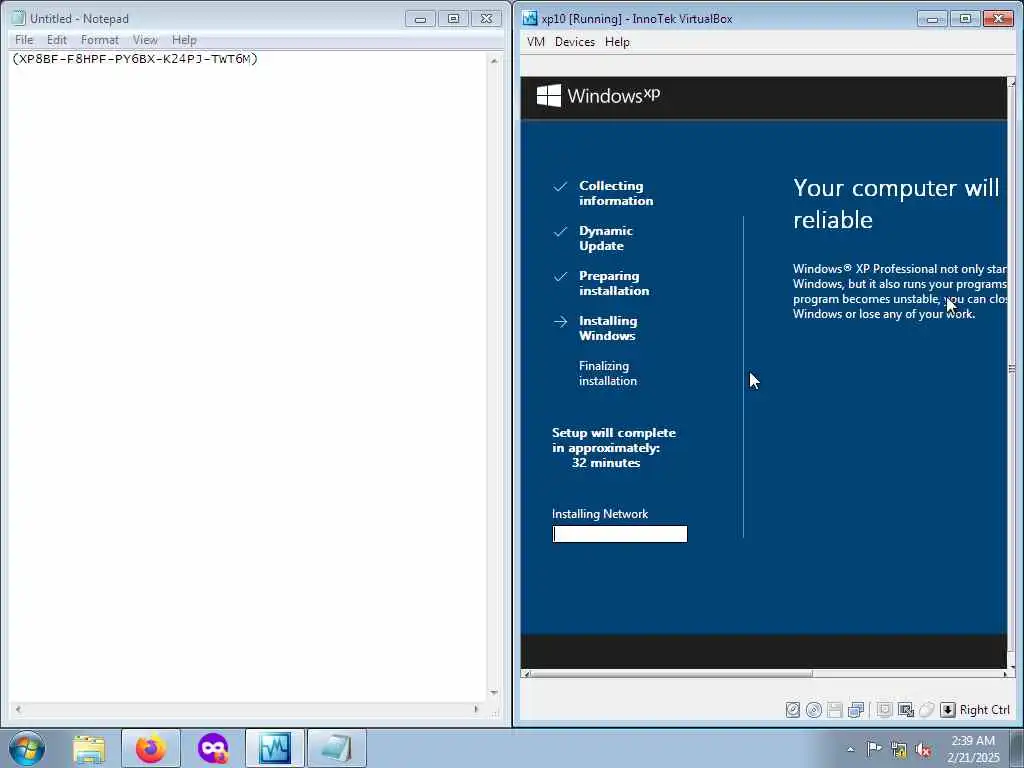Click the product key text in Notepad
1024x768 pixels.
pyautogui.click(x=135, y=59)
